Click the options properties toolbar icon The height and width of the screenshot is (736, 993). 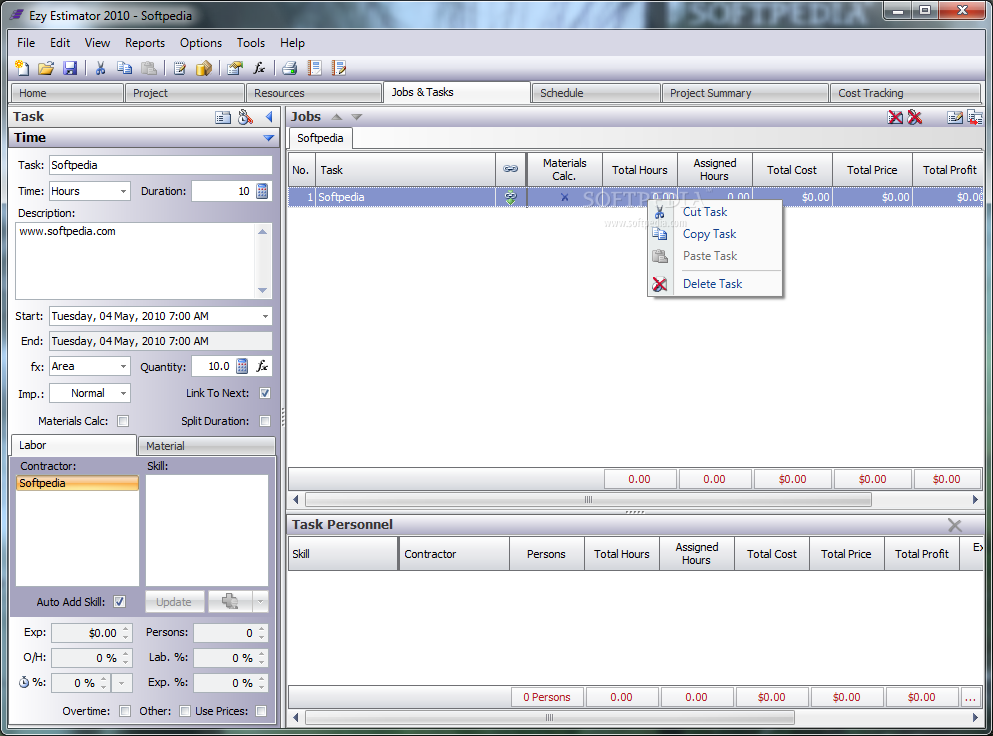pyautogui.click(x=235, y=68)
